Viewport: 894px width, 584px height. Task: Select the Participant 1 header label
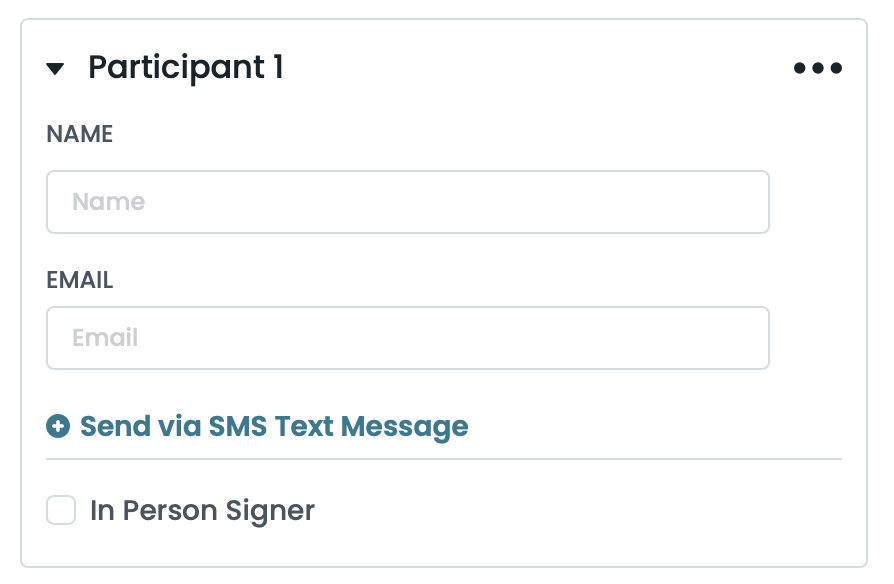click(x=188, y=67)
